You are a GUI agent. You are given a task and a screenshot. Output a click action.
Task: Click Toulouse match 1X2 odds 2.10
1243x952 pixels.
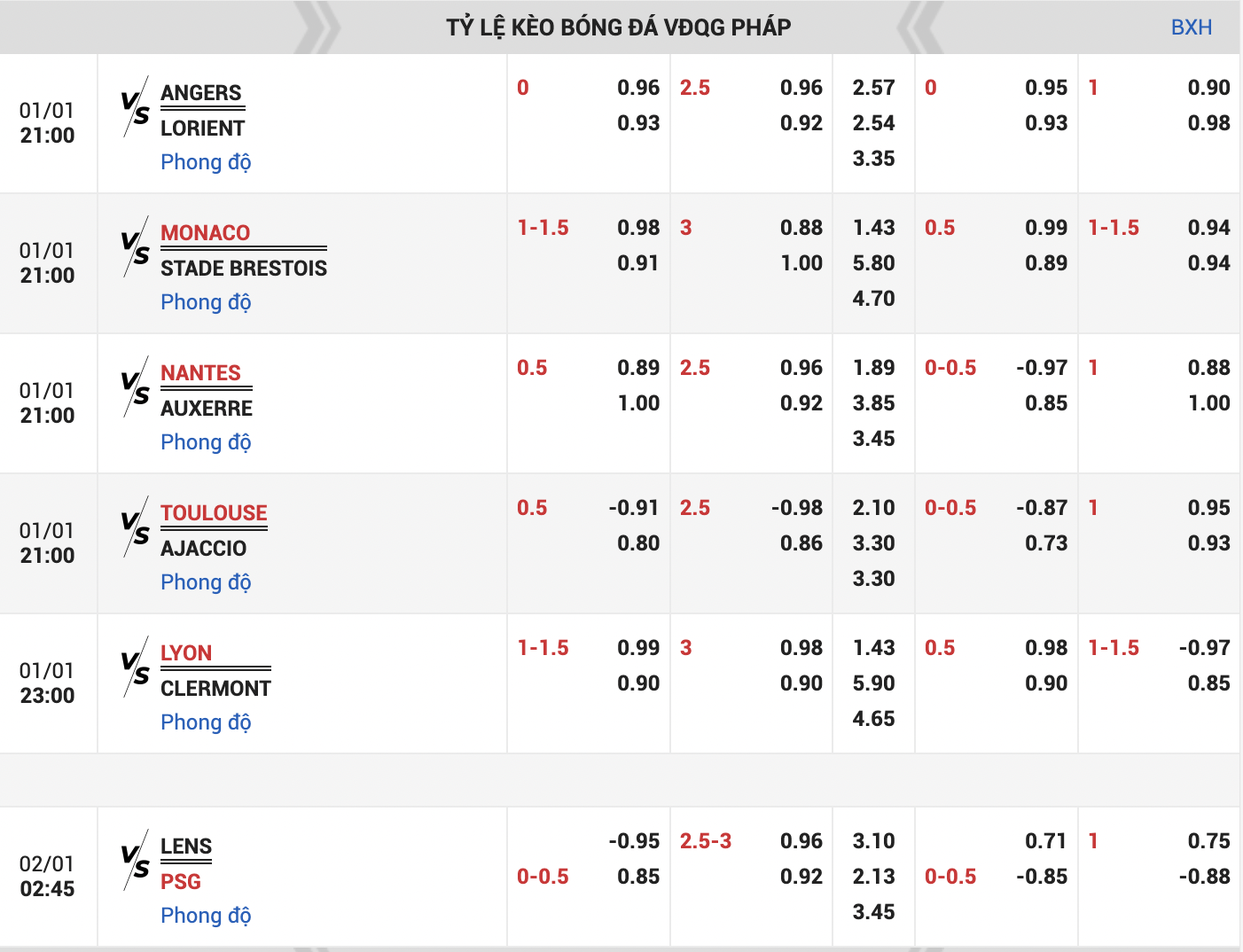click(873, 508)
